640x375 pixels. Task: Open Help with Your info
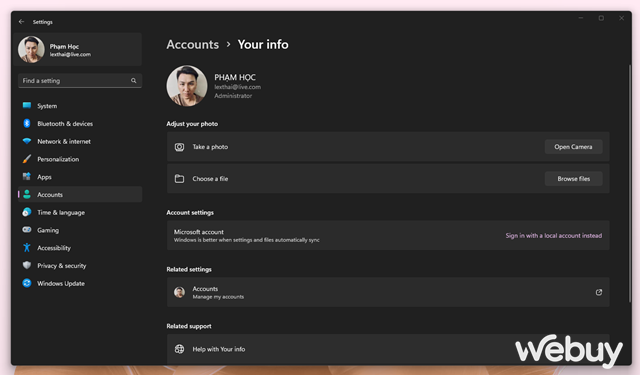point(388,349)
